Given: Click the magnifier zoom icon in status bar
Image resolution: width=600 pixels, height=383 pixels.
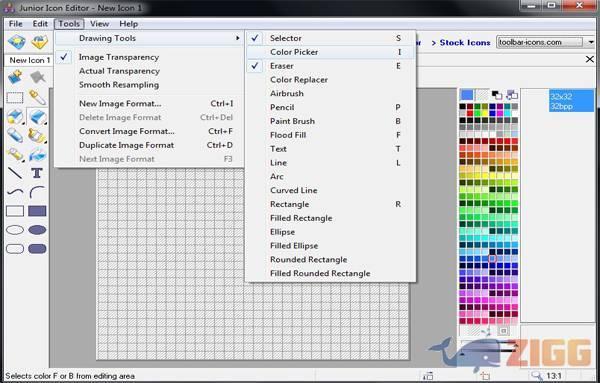Looking at the screenshot, I should [537, 376].
